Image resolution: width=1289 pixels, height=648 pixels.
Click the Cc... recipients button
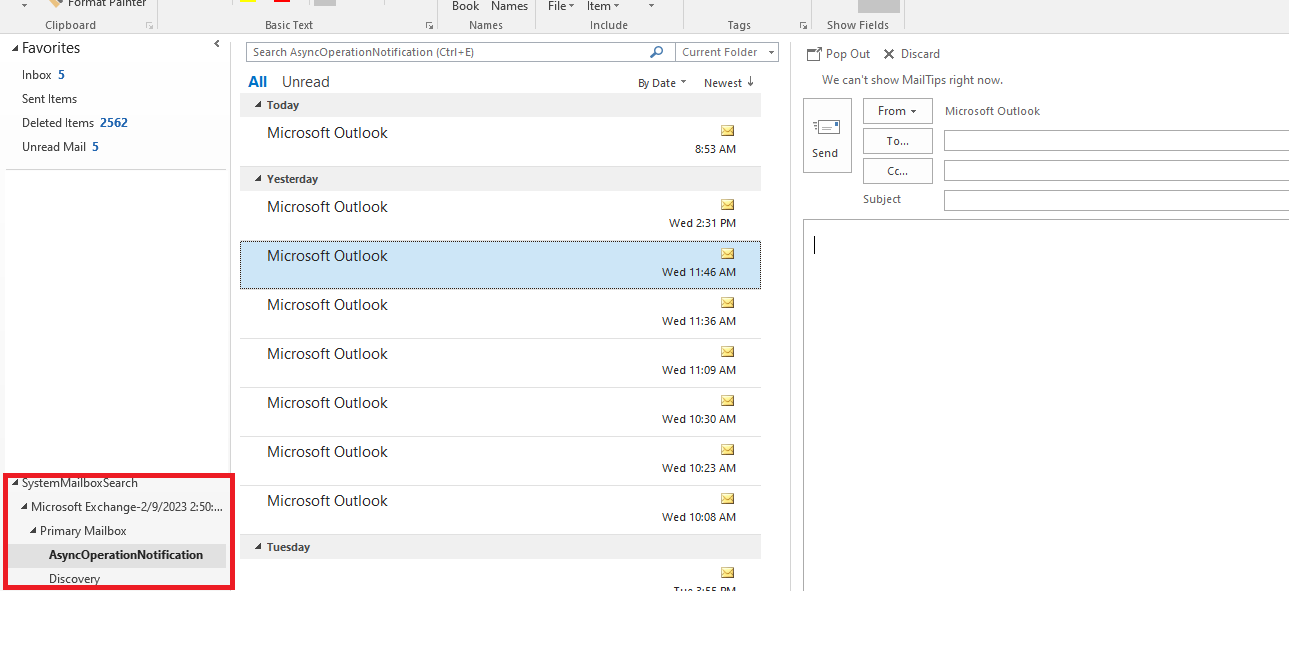[898, 171]
